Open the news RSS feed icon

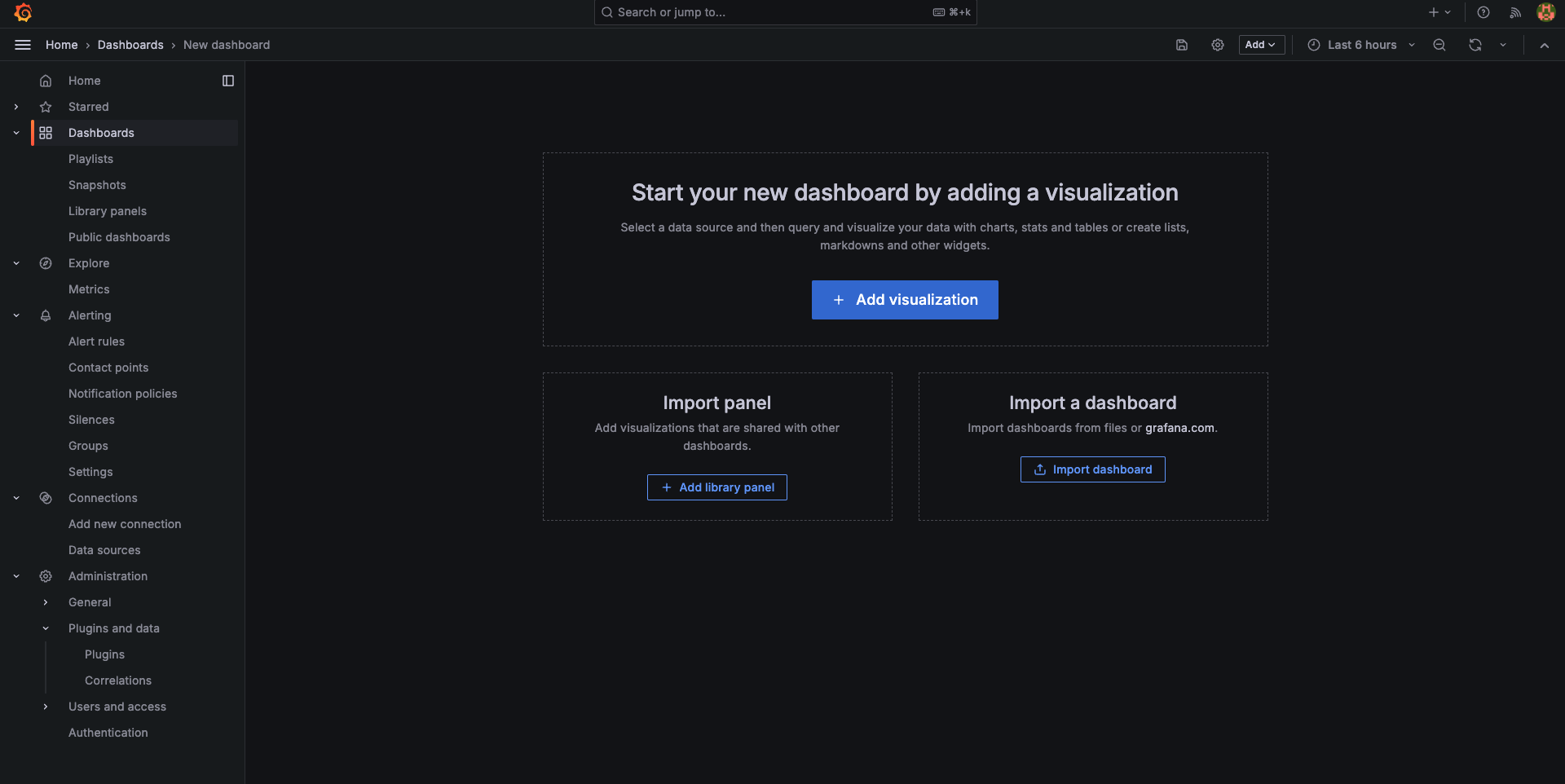click(x=1515, y=12)
